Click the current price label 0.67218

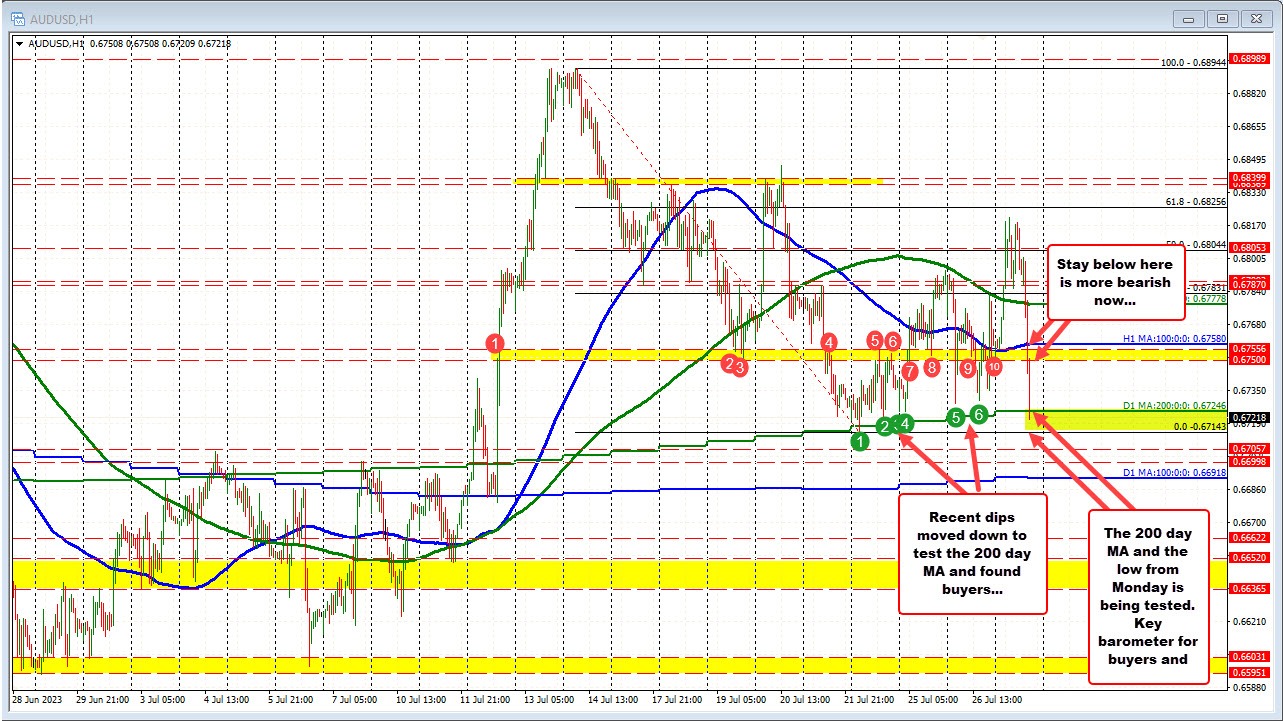point(1251,417)
